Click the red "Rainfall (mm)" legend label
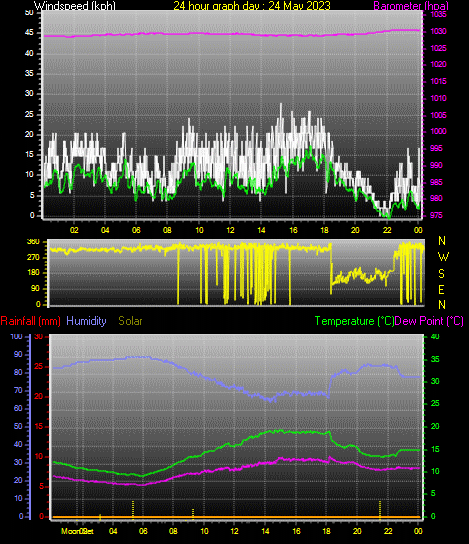 click(31, 321)
